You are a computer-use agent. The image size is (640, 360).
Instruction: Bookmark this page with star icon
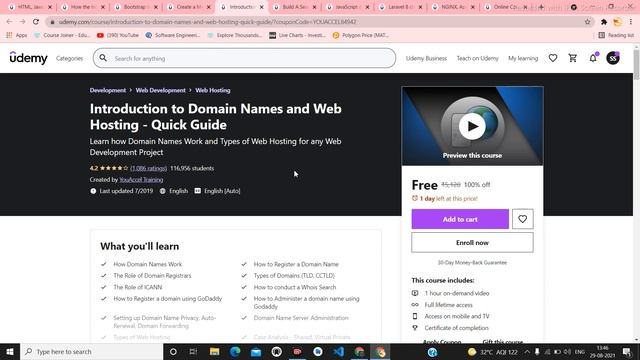(587, 22)
